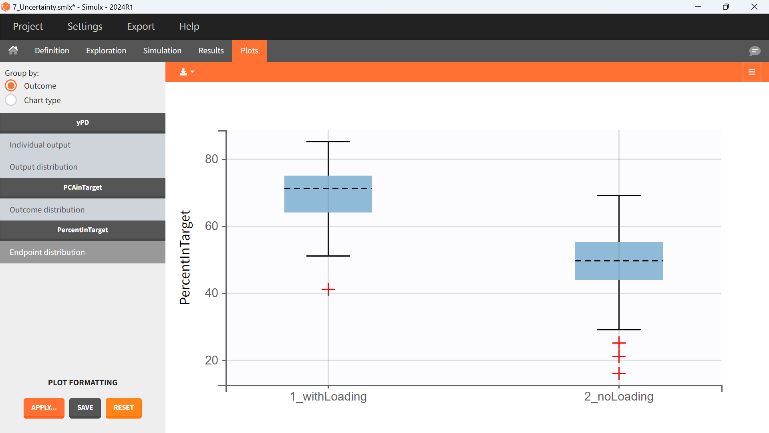Open the Results tab
Image resolution: width=769 pixels, height=433 pixels.
[211, 50]
